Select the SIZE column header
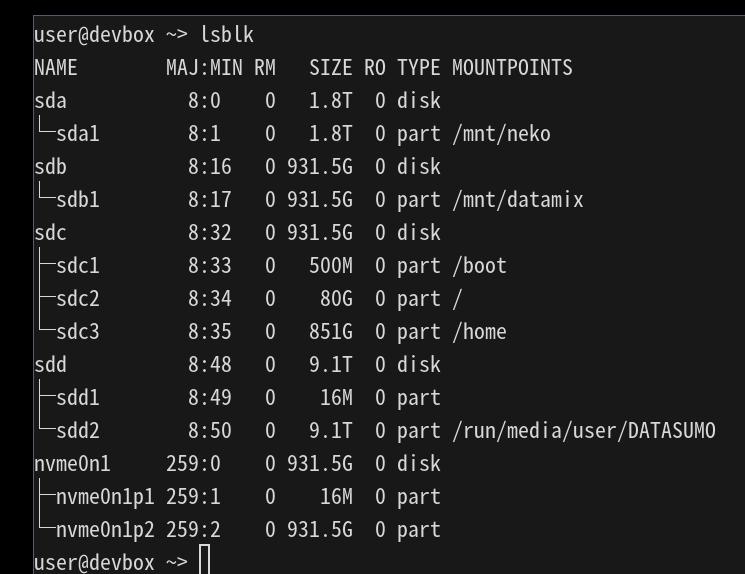Screen dimensions: 745x574 click(331, 67)
